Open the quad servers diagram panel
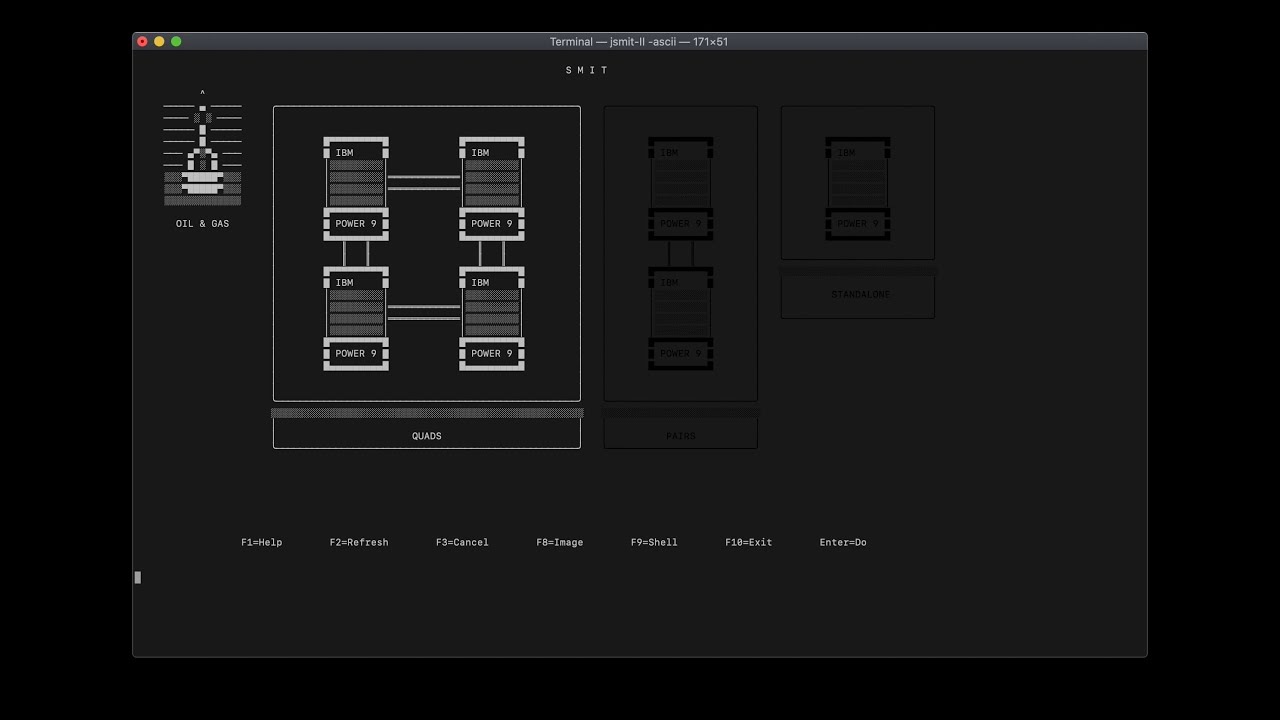Image resolution: width=1280 pixels, height=720 pixels. (427, 253)
